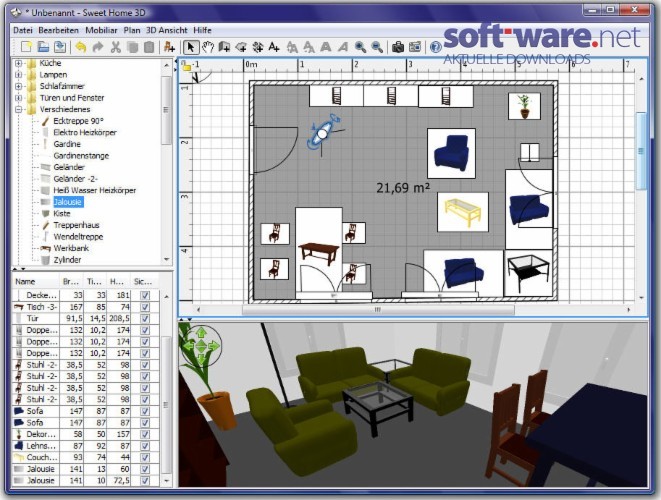Toggle checkbox of Jalousie row with height 60
Image resolution: width=661 pixels, height=500 pixels.
coord(145,469)
